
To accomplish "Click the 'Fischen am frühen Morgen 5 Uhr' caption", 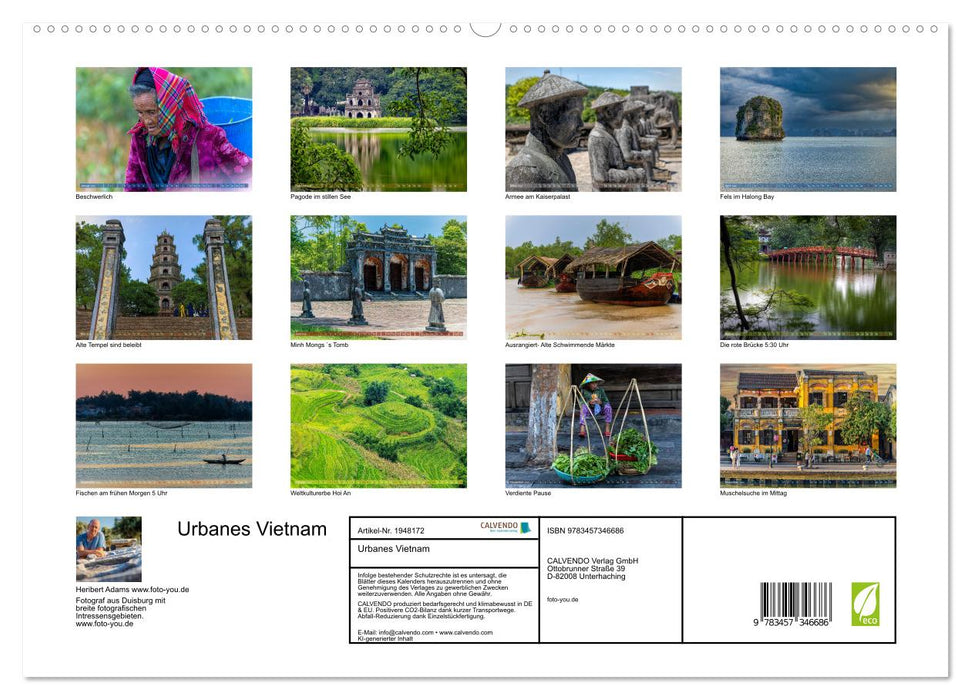I will [x=122, y=492].
